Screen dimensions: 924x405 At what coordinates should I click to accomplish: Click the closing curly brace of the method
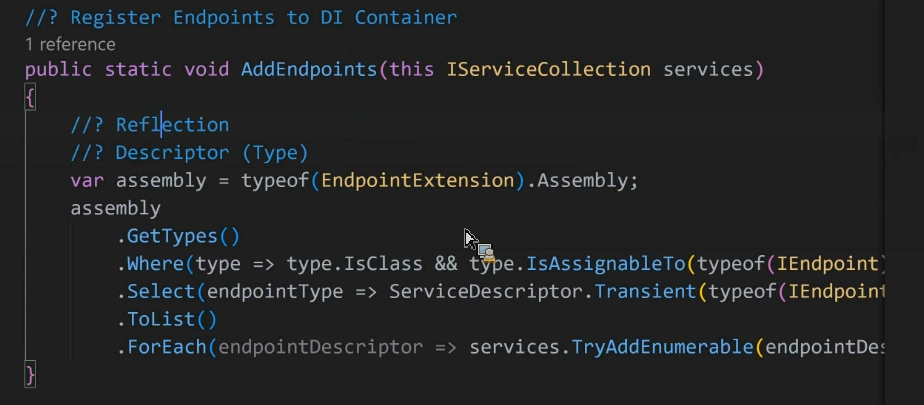30,375
